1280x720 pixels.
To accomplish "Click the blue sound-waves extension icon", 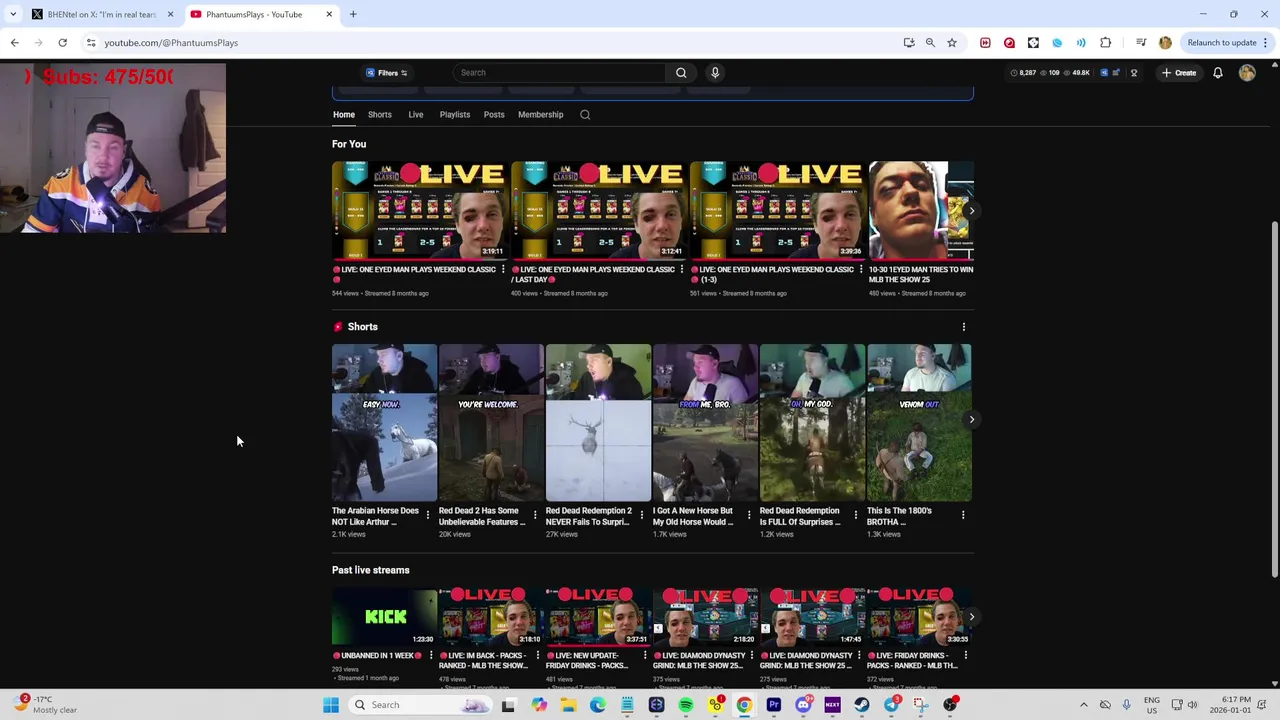I will [x=1081, y=43].
